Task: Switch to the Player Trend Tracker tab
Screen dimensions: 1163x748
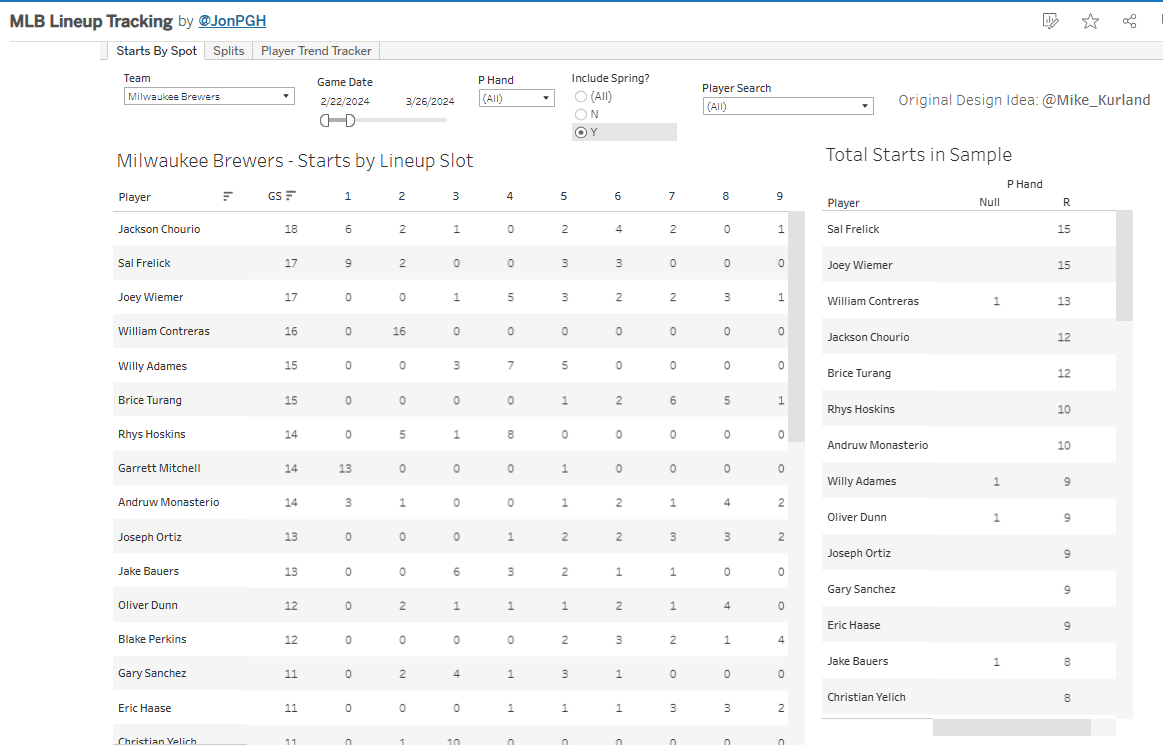Action: (316, 50)
